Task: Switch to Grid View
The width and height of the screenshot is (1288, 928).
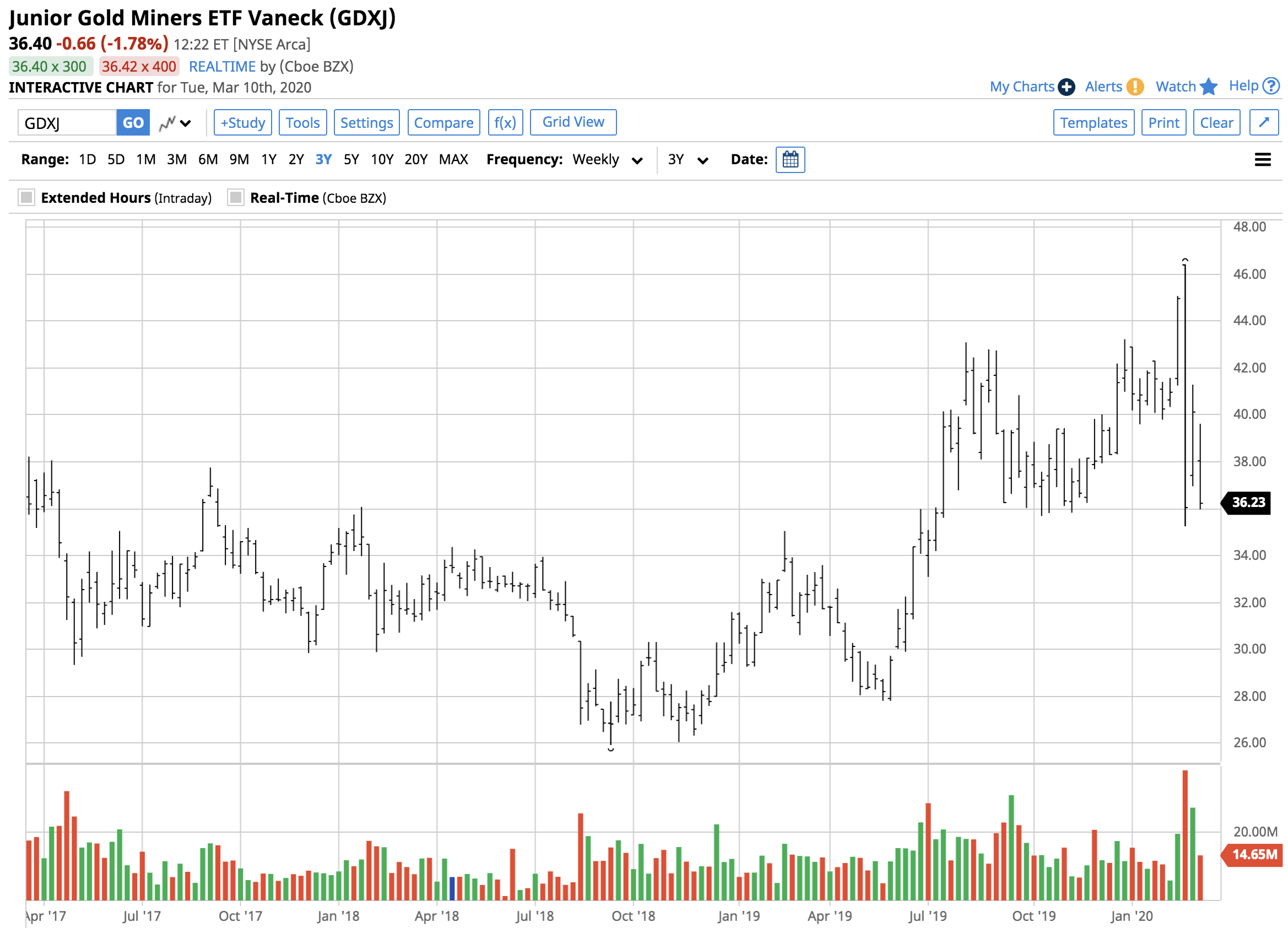Action: click(573, 123)
